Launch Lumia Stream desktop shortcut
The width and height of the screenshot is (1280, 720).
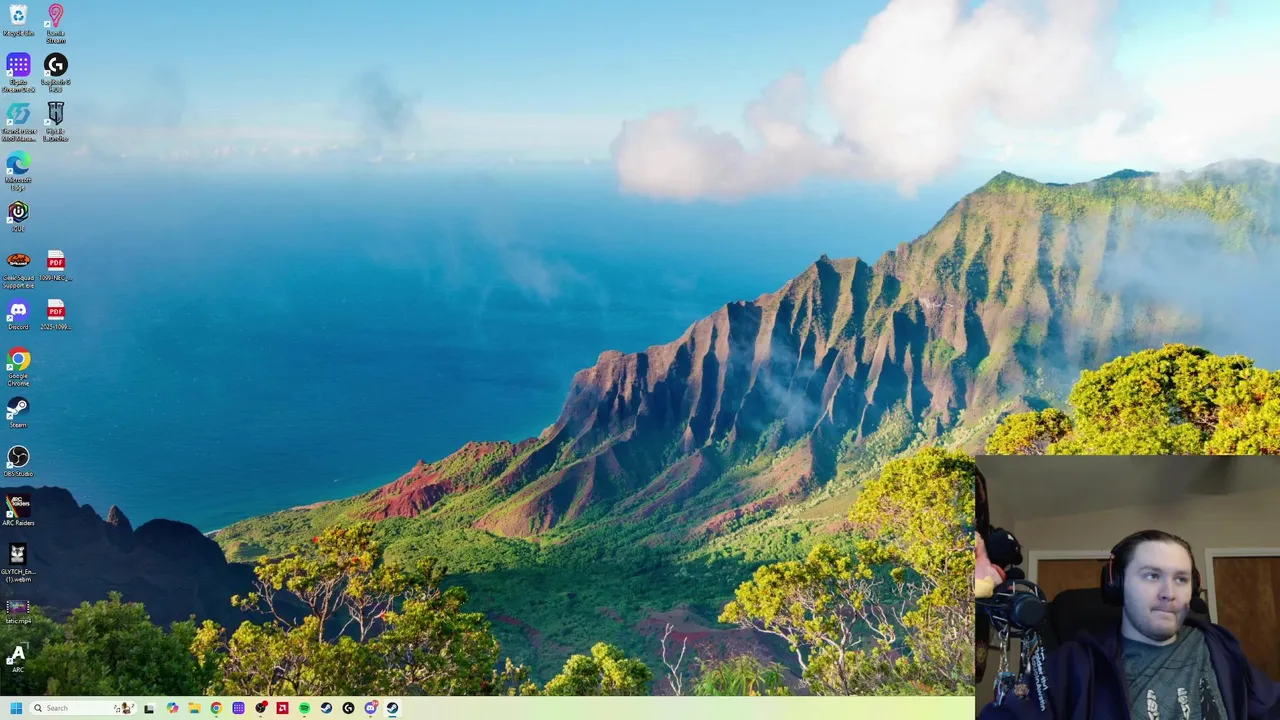(56, 22)
